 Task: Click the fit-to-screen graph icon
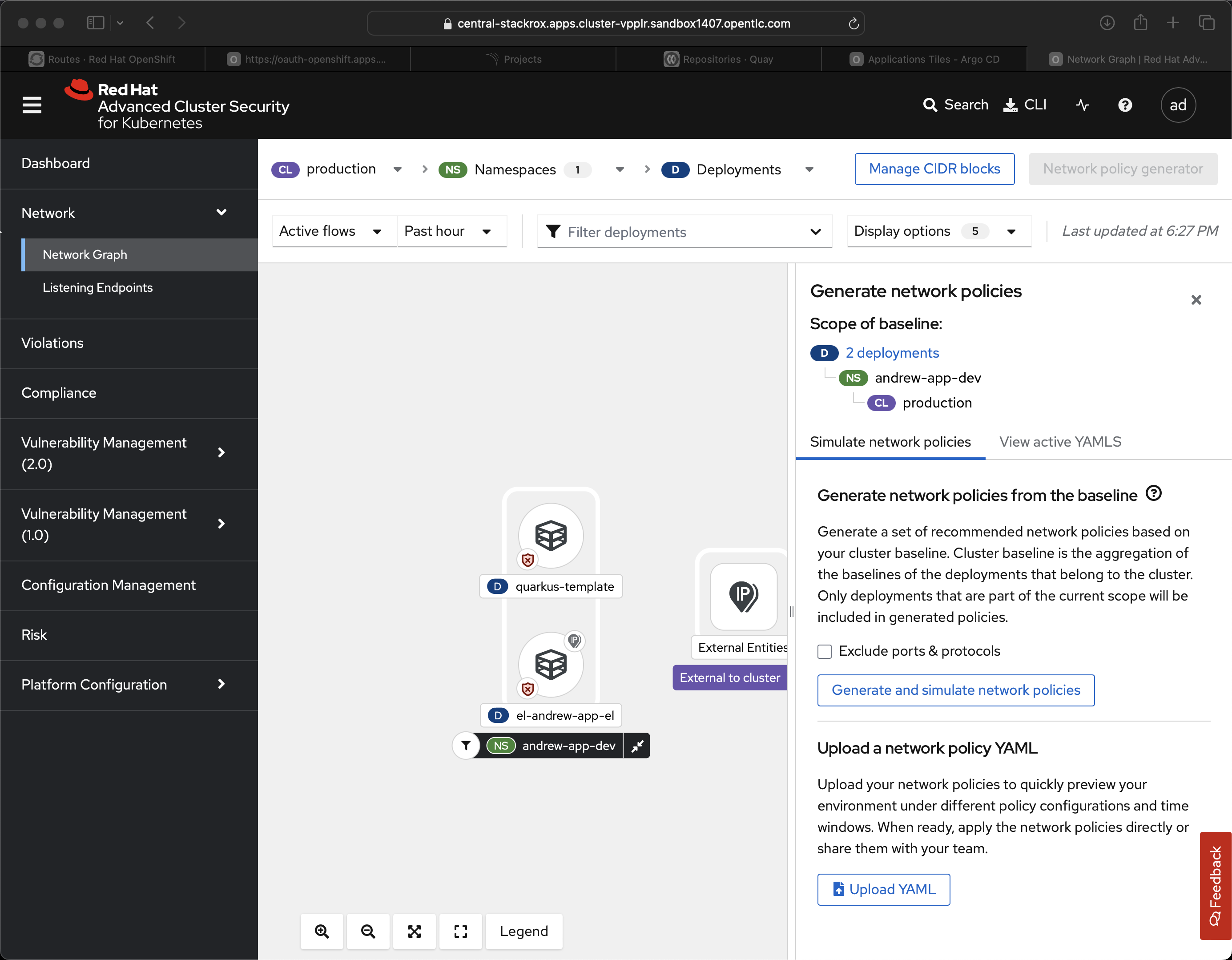point(414,931)
